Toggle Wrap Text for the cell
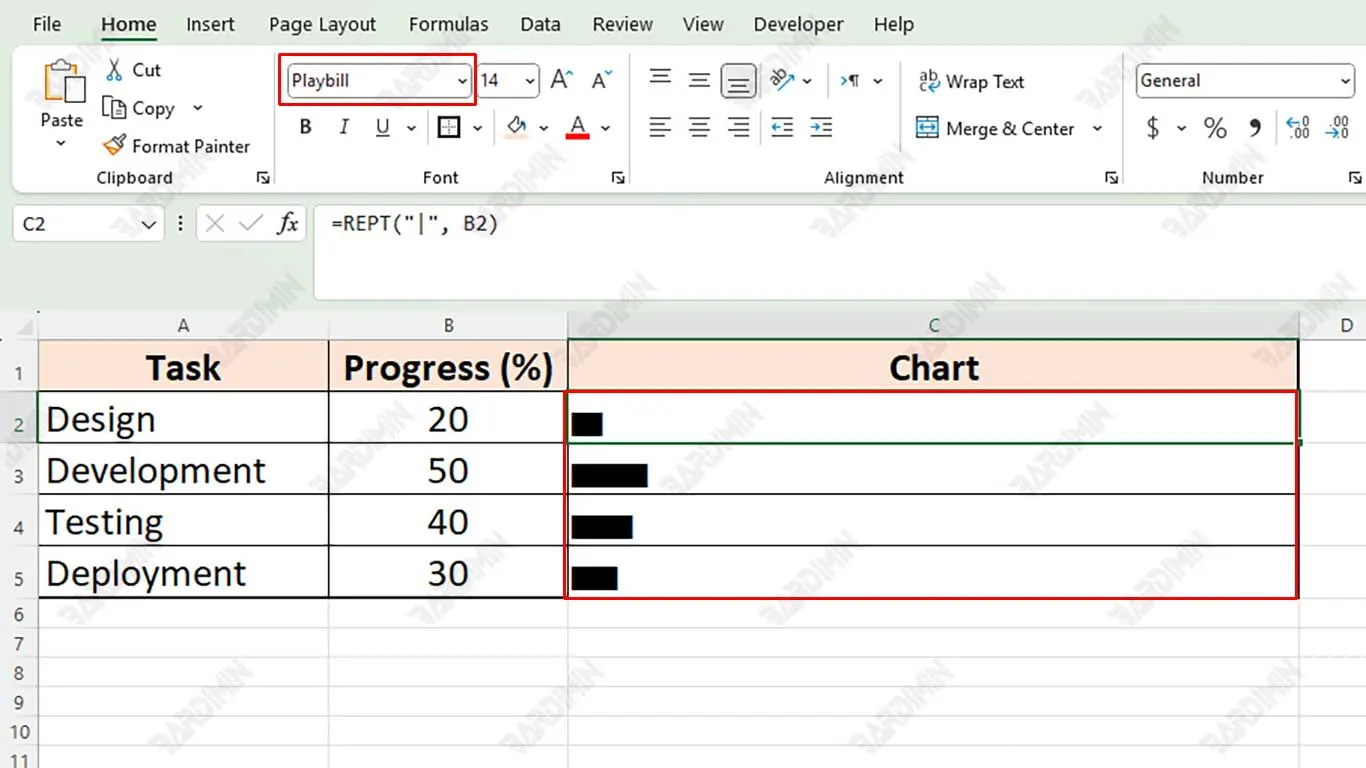The height and width of the screenshot is (768, 1366). tap(971, 82)
